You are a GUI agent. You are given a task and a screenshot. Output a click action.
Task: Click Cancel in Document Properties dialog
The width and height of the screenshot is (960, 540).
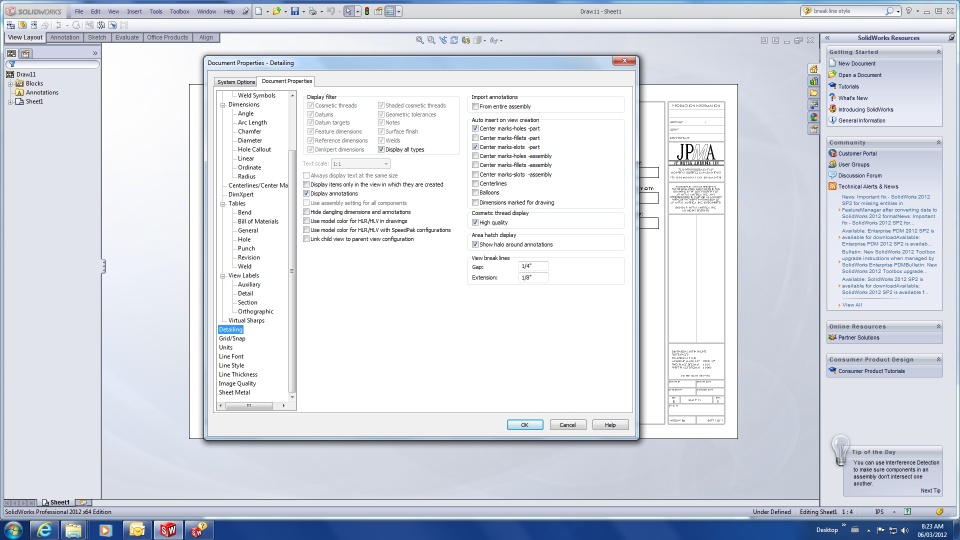click(x=568, y=425)
